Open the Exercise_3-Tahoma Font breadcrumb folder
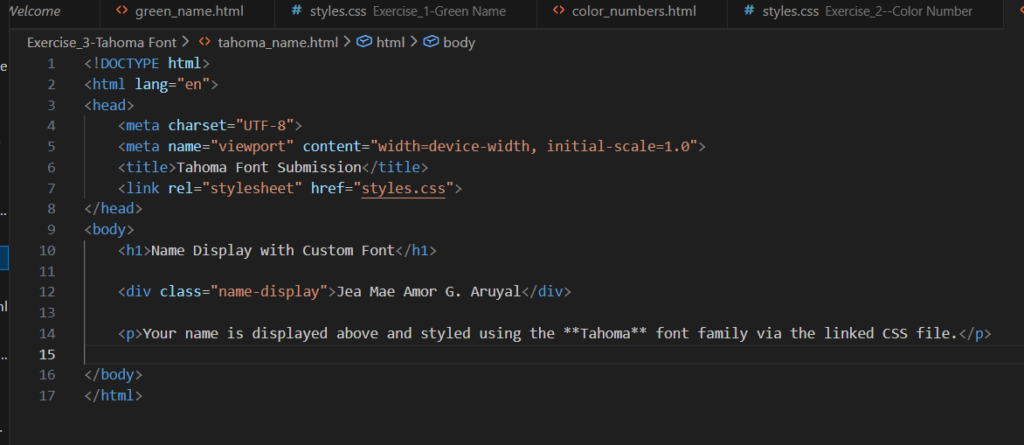This screenshot has width=1024, height=445. coord(102,43)
